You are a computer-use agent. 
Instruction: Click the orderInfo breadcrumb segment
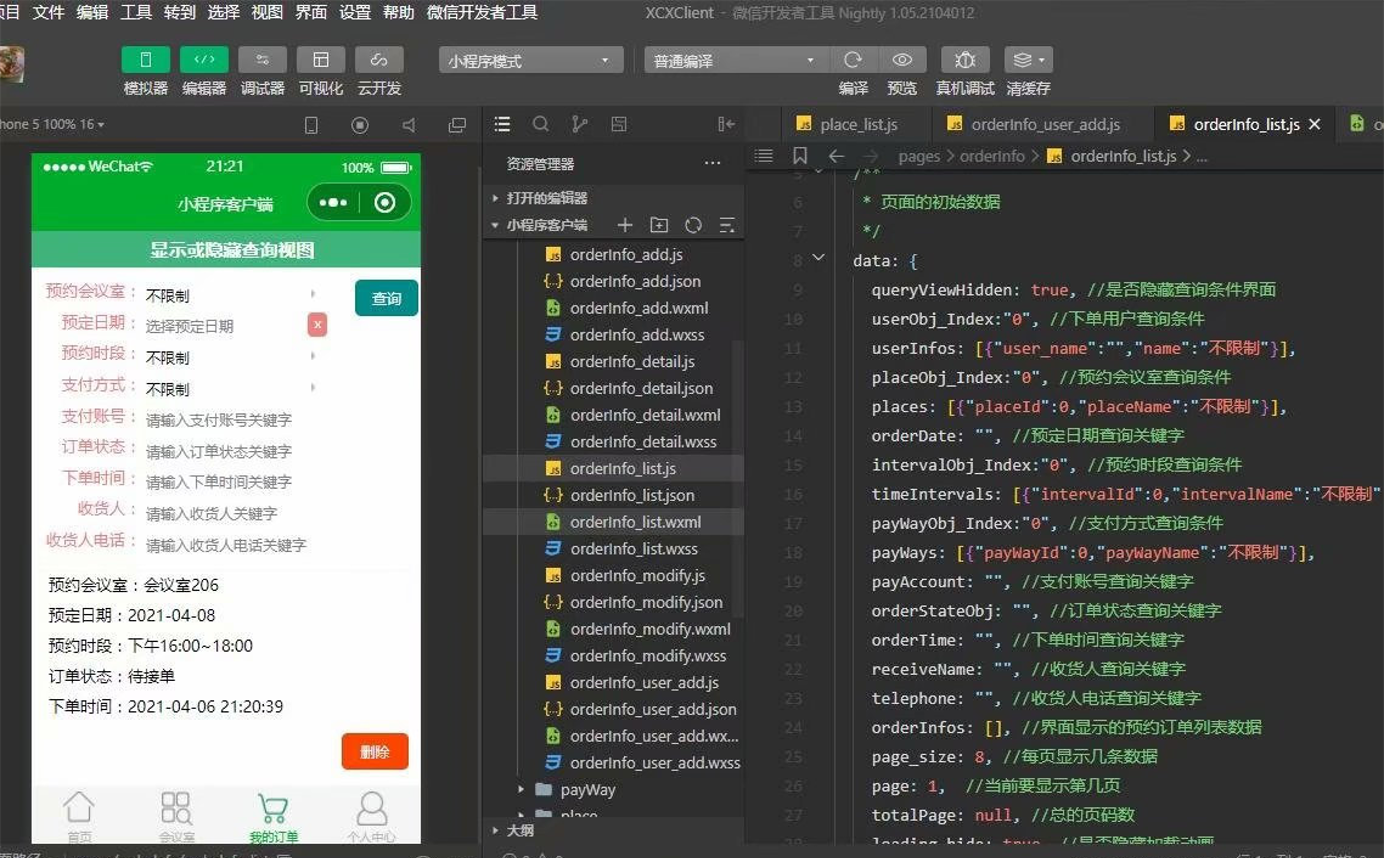[x=992, y=156]
